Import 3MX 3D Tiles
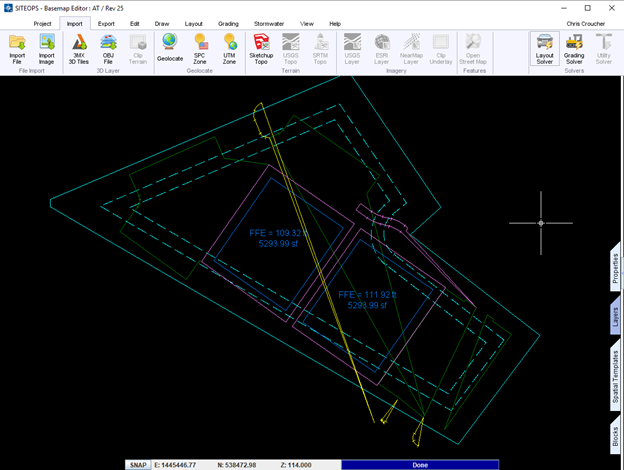Viewport: 624px width, 470px height. 78,47
